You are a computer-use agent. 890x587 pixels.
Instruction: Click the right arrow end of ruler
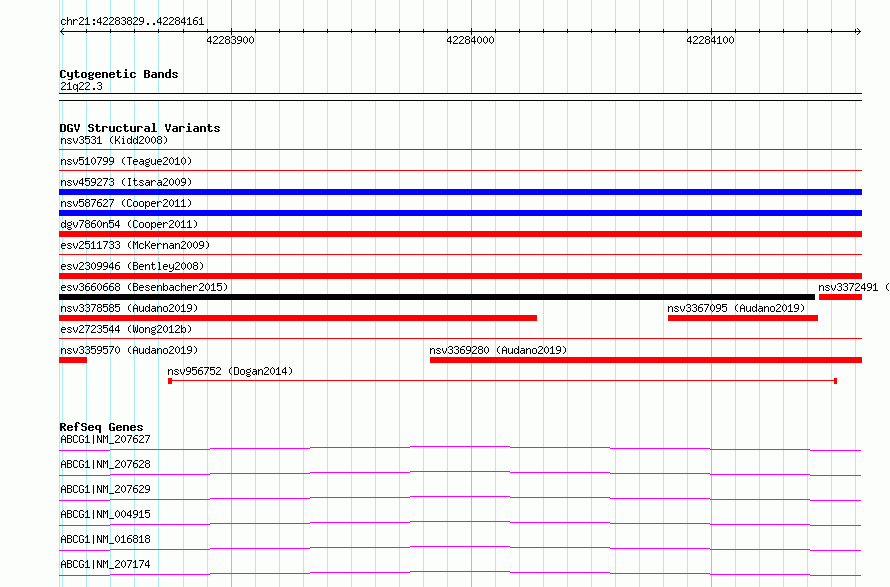[858, 31]
